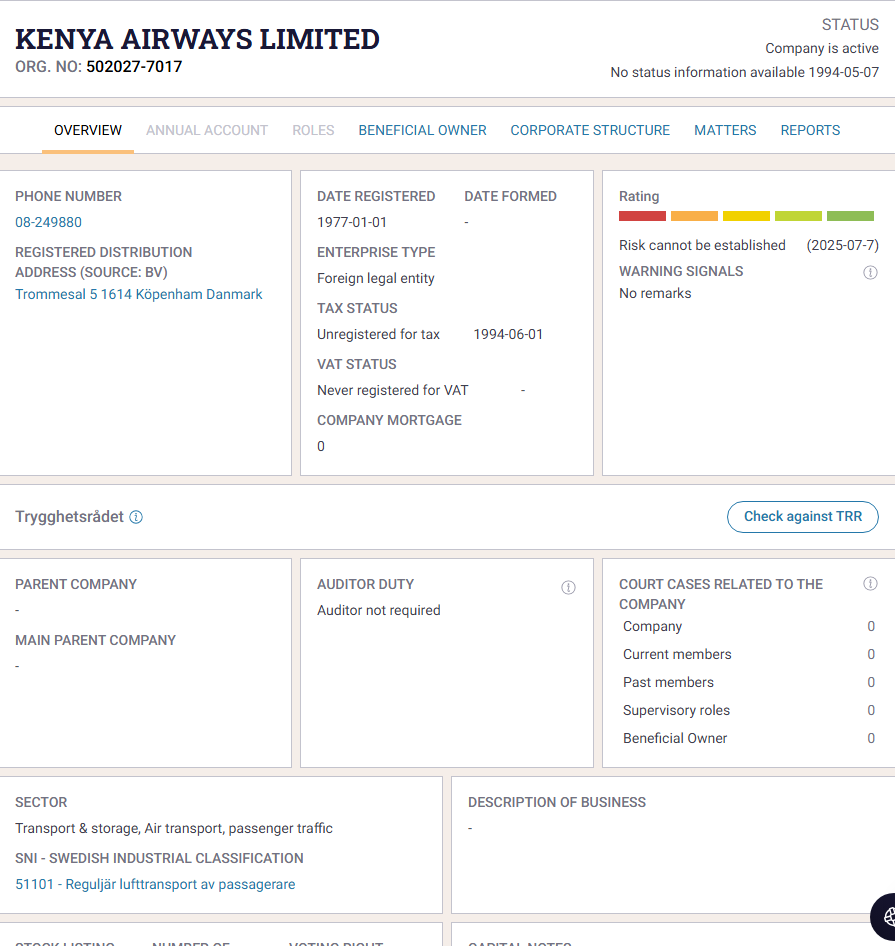This screenshot has width=895, height=946.
Task: Click info icon beside Trygghetsrådet
Action: pos(136,517)
